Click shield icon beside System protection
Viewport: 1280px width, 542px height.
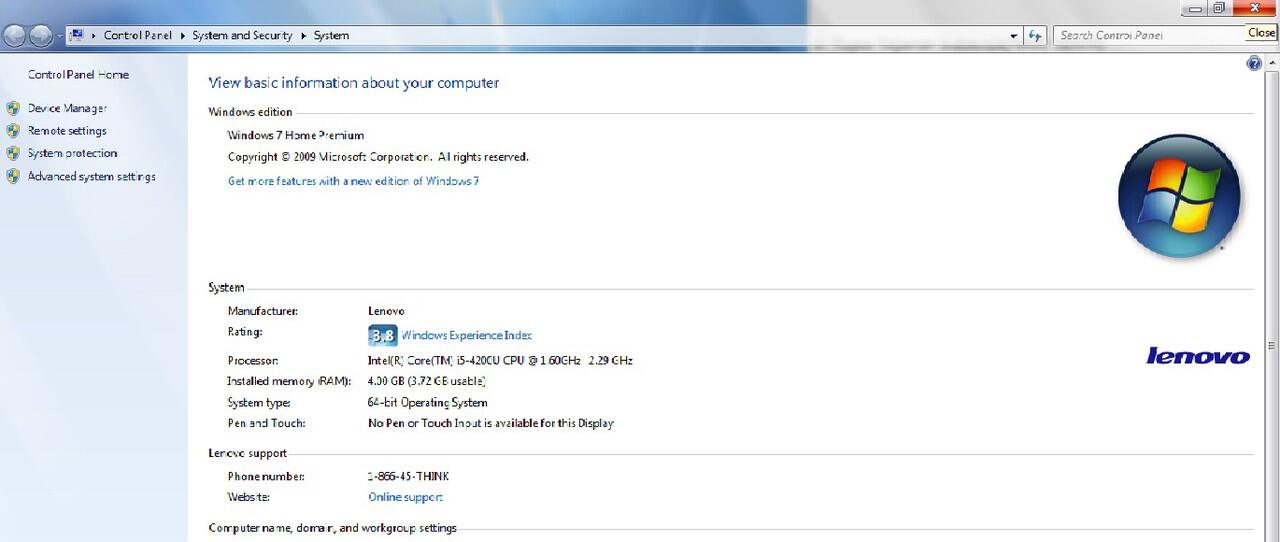click(13, 153)
